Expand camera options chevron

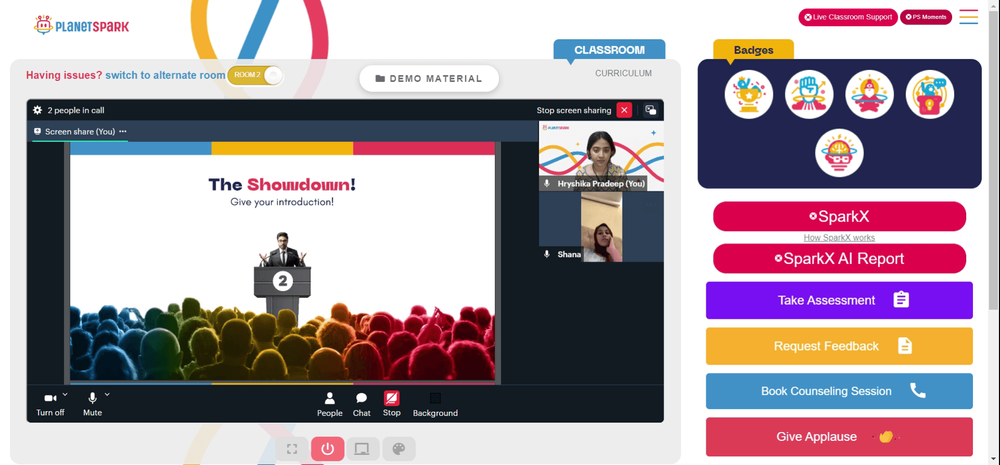coord(65,394)
